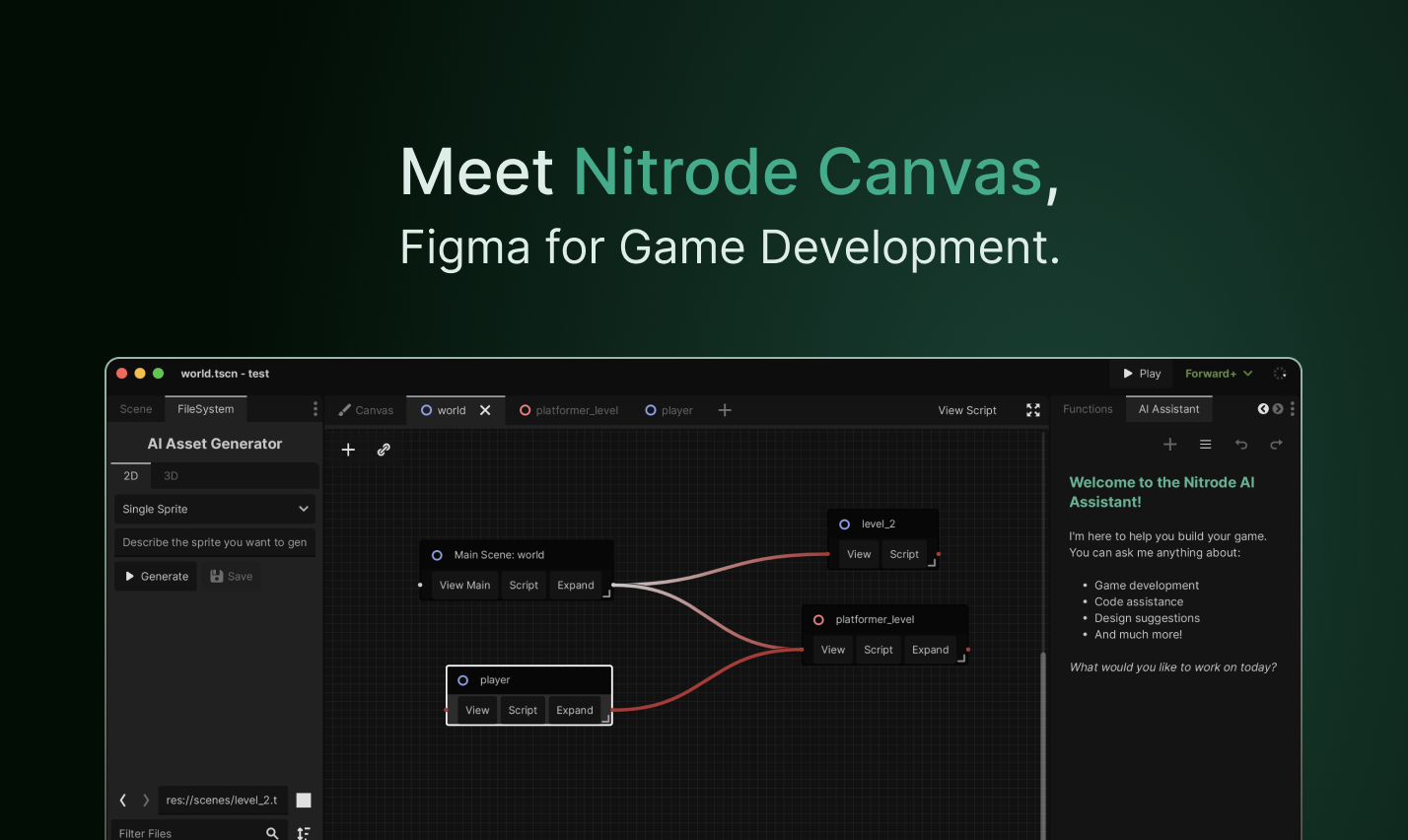The image size is (1408, 840).
Task: Add a new scene tab with plus icon
Action: click(725, 410)
